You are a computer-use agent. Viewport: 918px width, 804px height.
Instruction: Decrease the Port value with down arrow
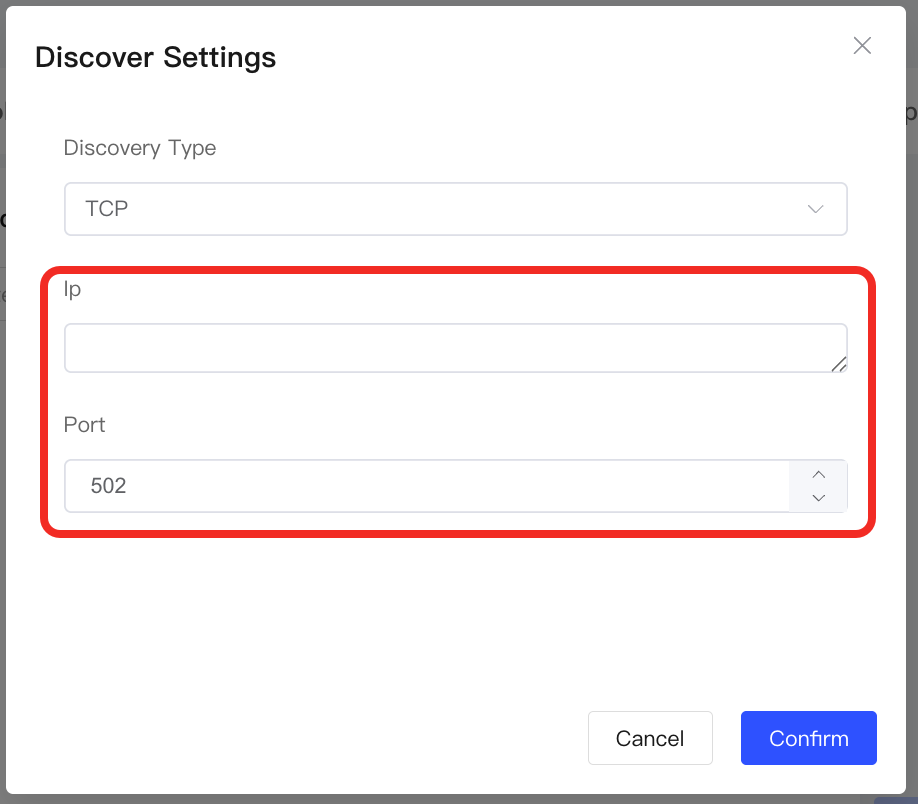pos(818,498)
